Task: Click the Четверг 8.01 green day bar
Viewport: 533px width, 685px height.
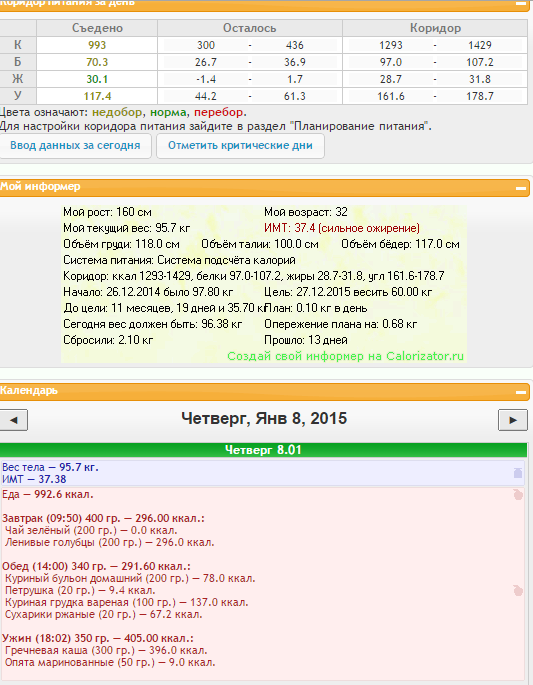Action: tap(263, 450)
